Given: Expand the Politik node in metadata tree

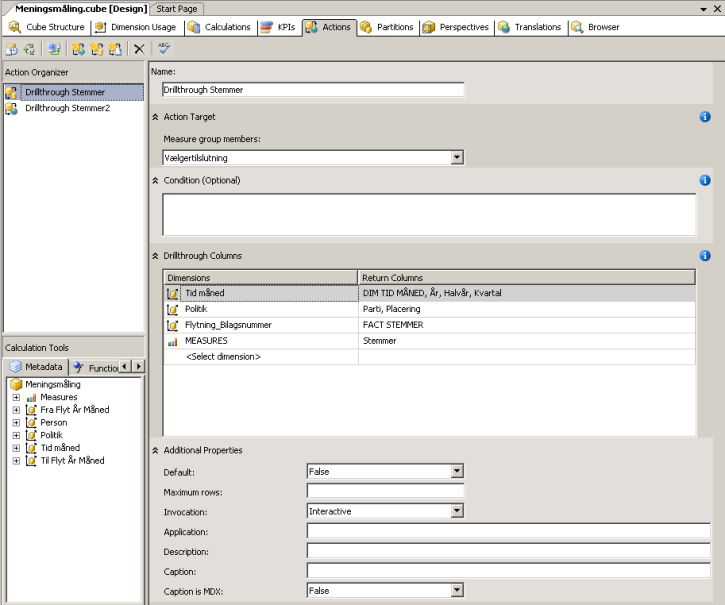Looking at the screenshot, I should [16, 435].
